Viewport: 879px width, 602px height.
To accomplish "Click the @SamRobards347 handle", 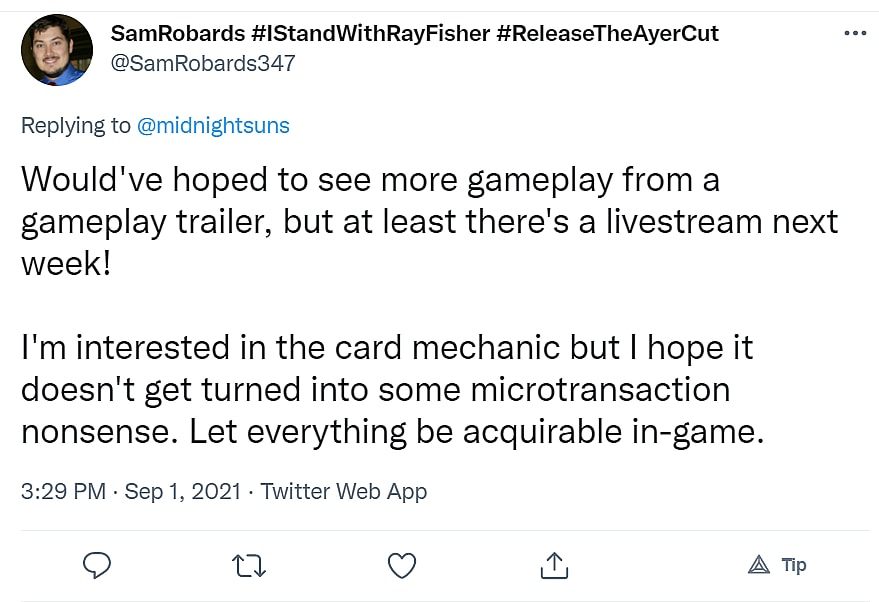I will 203,63.
